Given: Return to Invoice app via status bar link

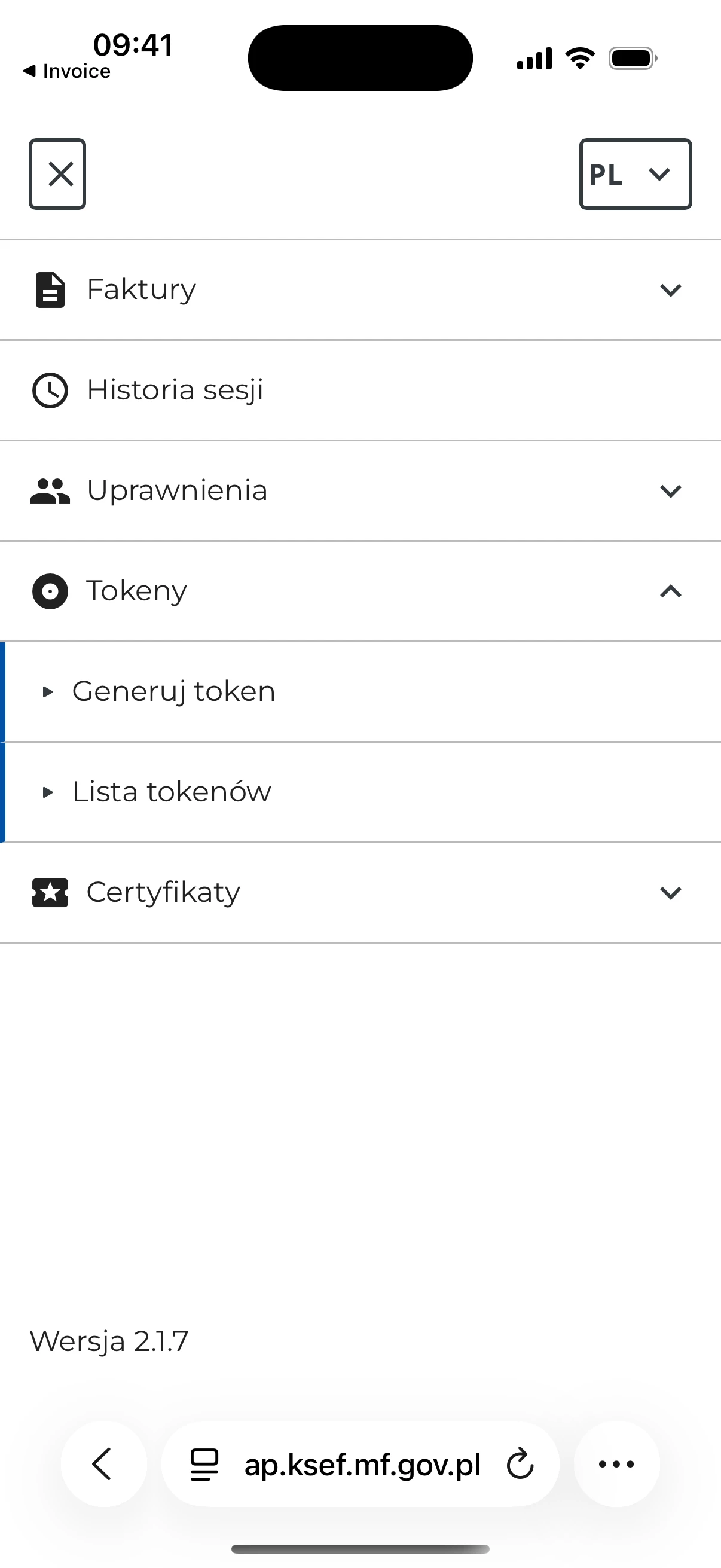Looking at the screenshot, I should (67, 71).
